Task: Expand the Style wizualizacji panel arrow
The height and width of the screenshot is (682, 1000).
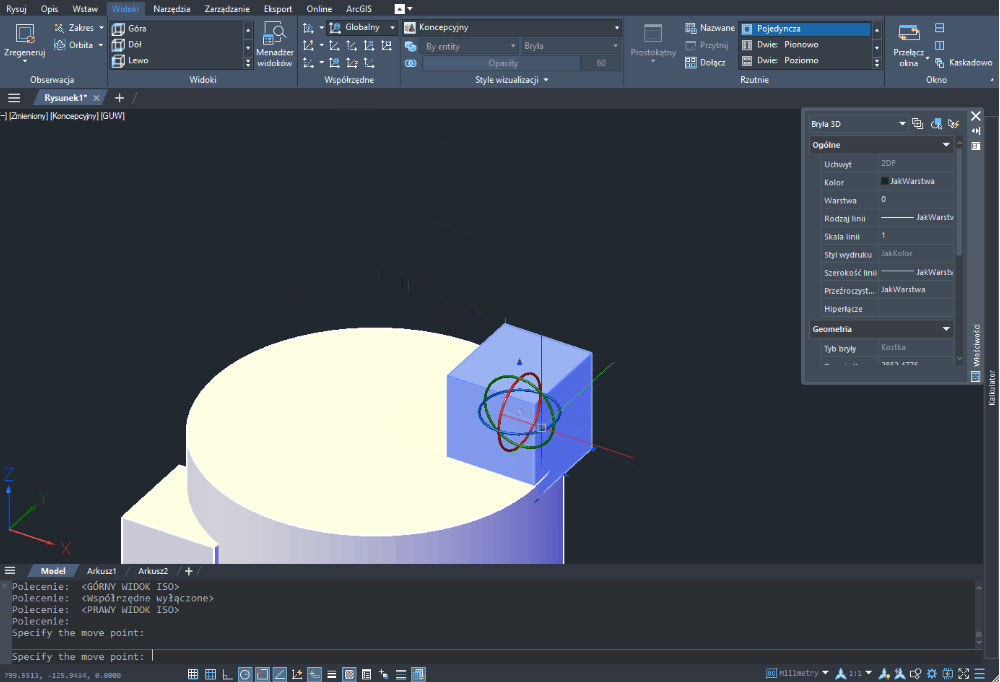Action: click(x=546, y=80)
